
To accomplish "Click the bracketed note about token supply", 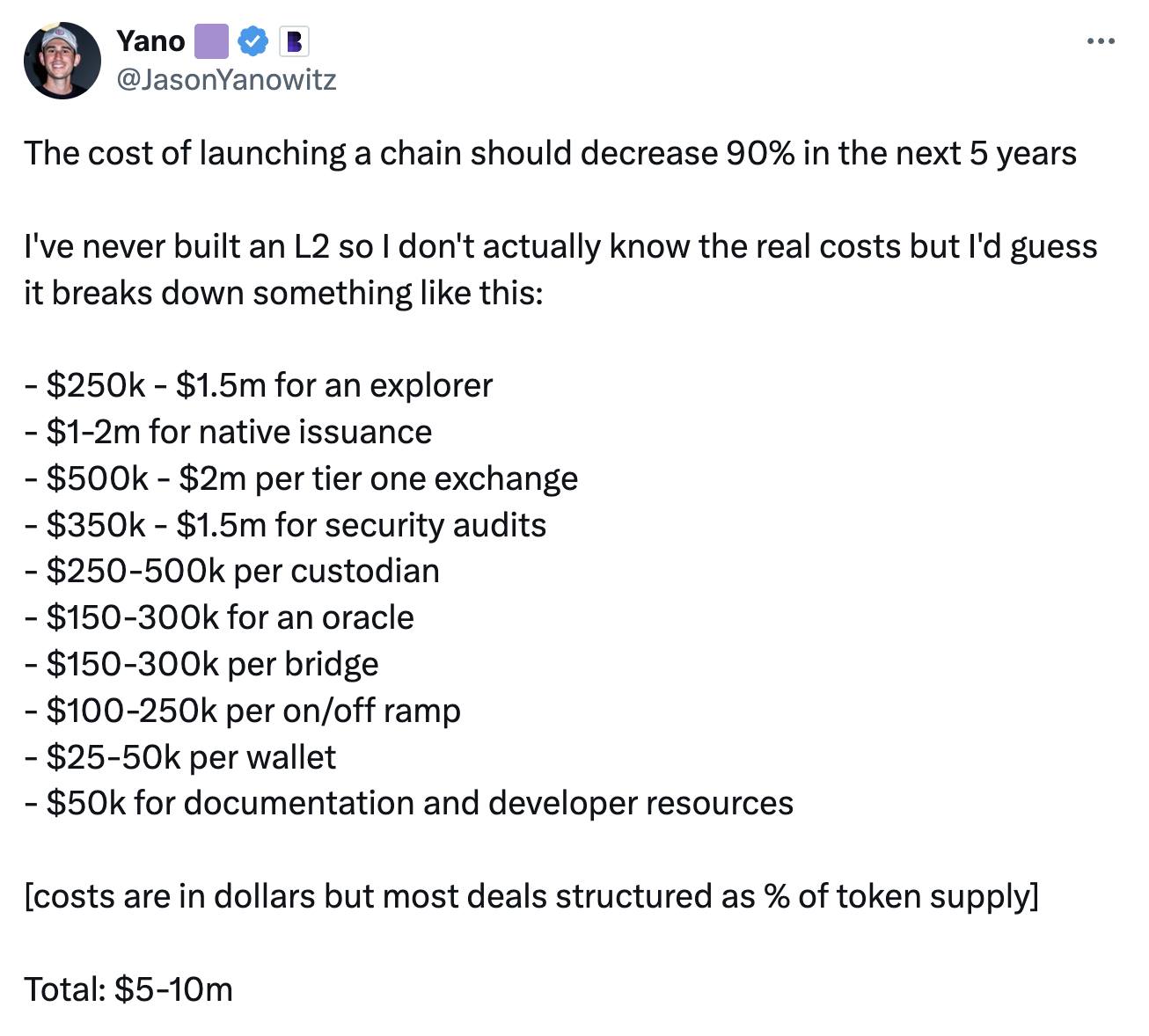I will [x=531, y=896].
